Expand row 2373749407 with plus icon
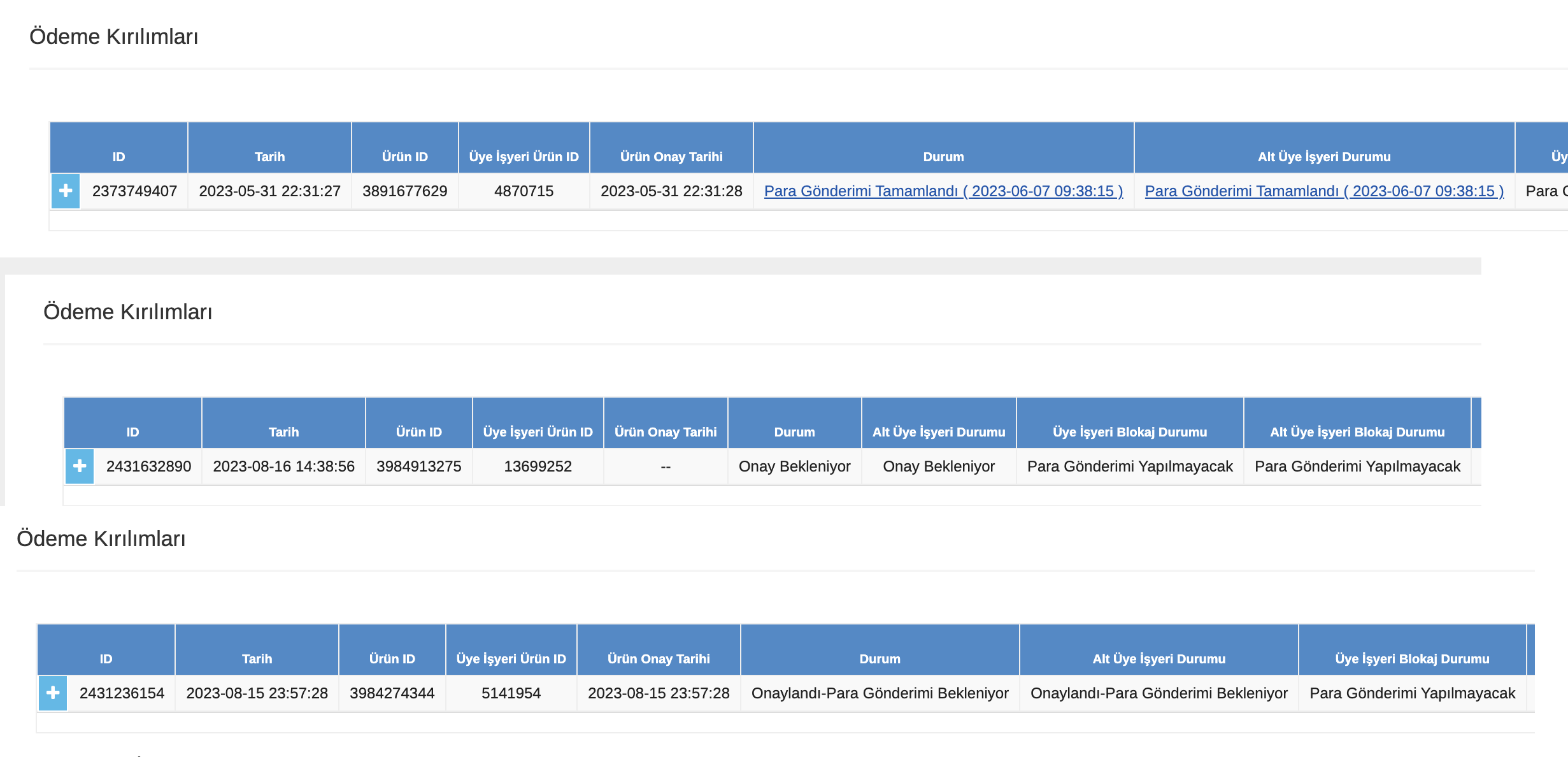 click(65, 191)
